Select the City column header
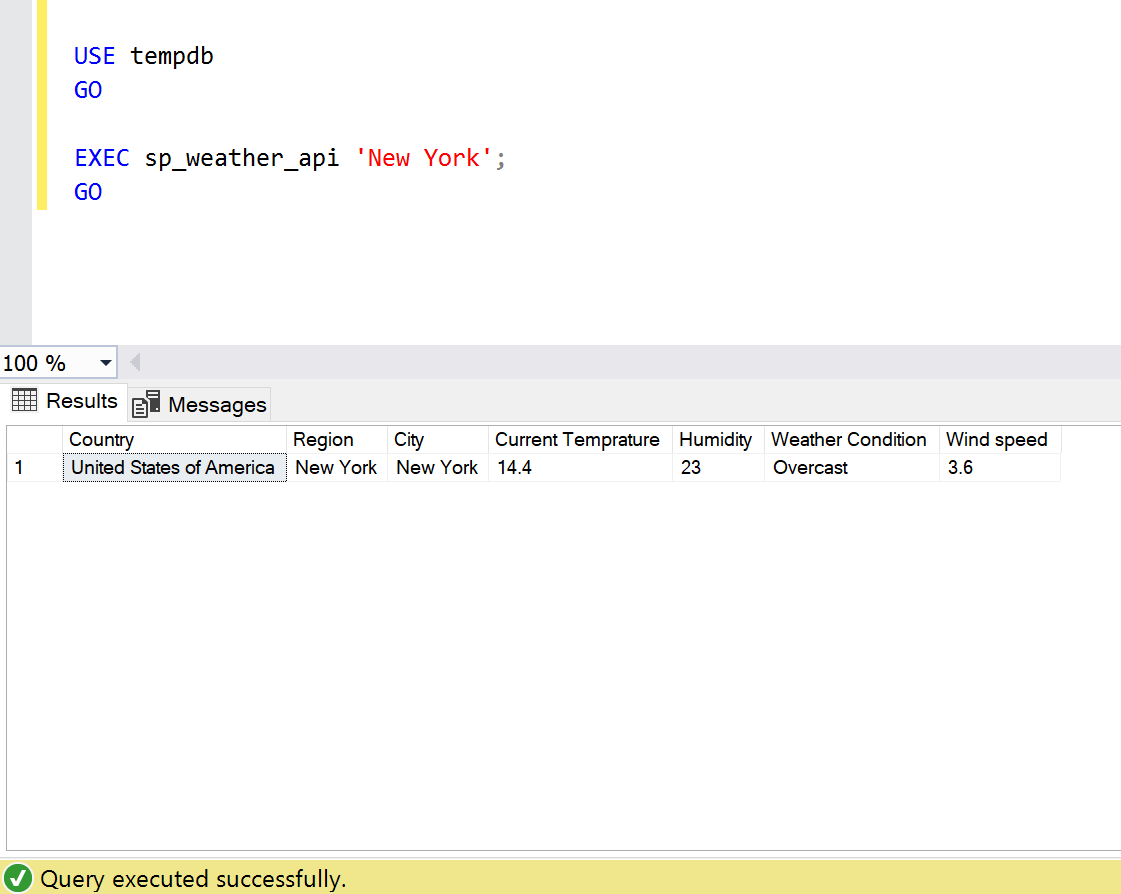The height and width of the screenshot is (894, 1121). tap(409, 439)
